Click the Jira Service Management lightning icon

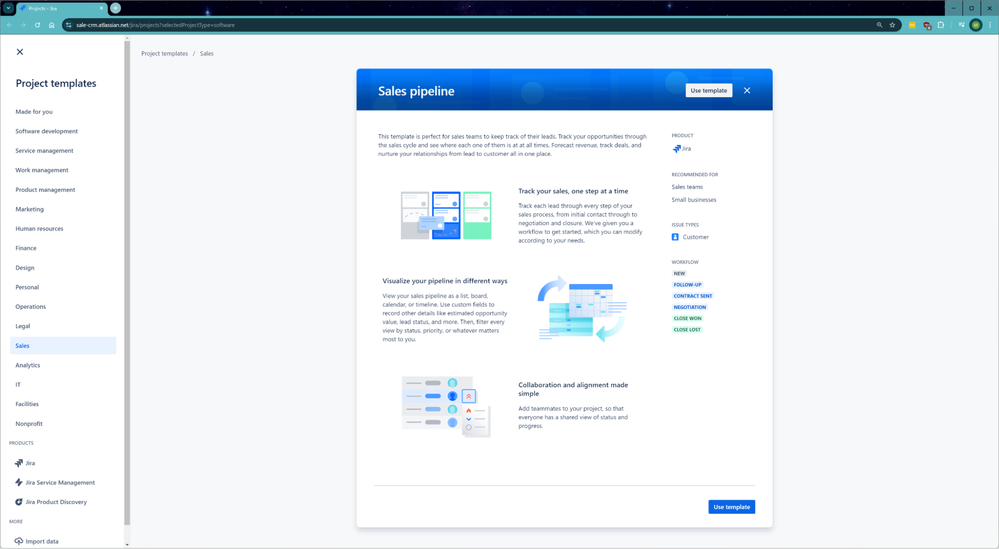click(18, 483)
